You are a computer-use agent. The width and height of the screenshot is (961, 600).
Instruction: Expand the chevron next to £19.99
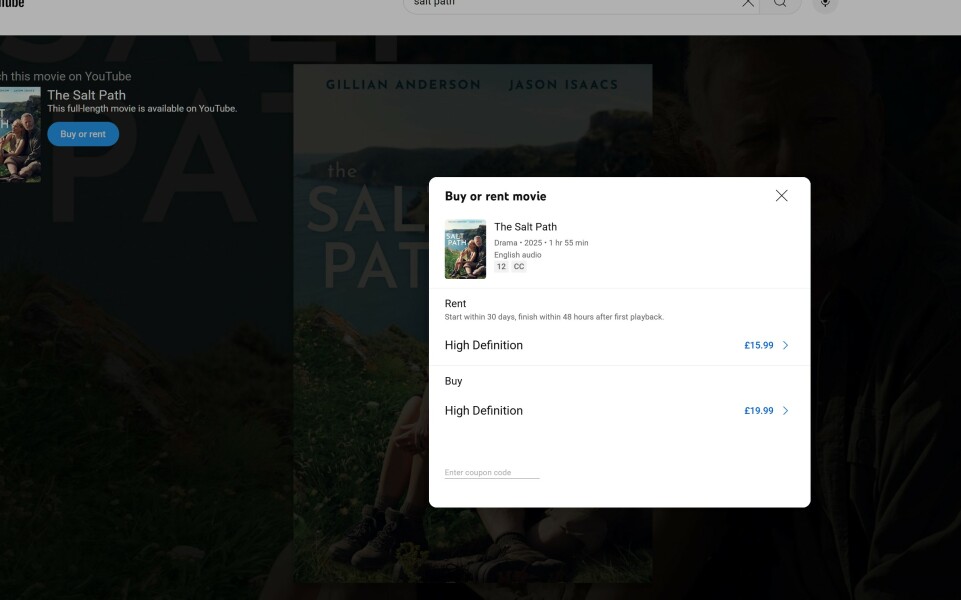[x=785, y=411]
